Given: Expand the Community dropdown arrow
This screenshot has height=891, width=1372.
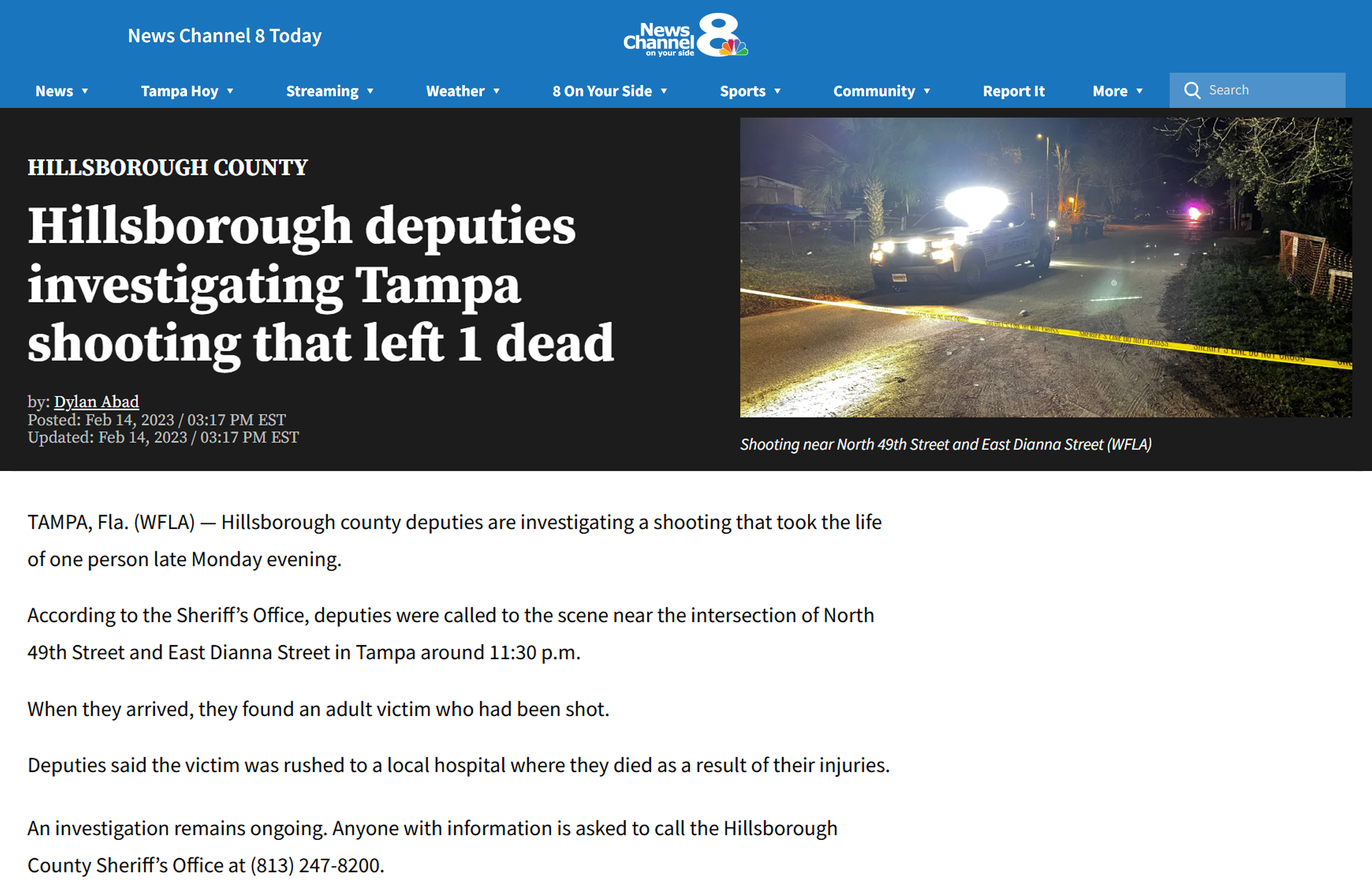Looking at the screenshot, I should (x=927, y=92).
